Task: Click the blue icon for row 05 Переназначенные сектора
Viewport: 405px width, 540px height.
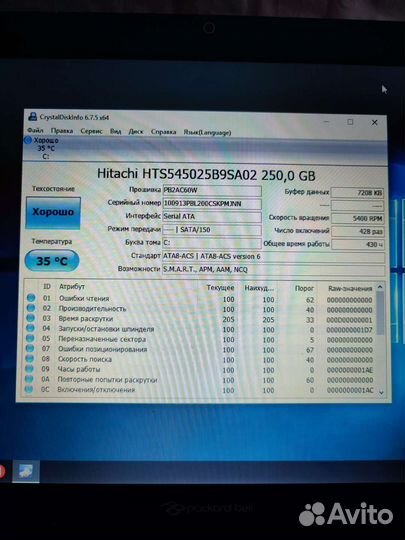Action: 30,338
